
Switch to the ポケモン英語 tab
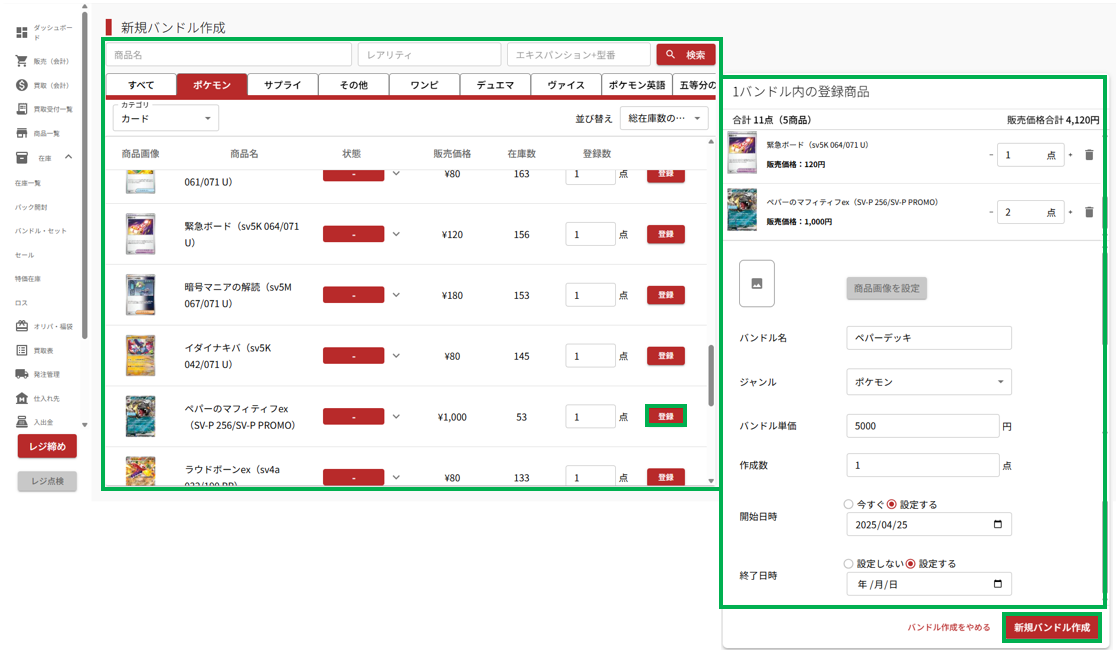(x=637, y=85)
